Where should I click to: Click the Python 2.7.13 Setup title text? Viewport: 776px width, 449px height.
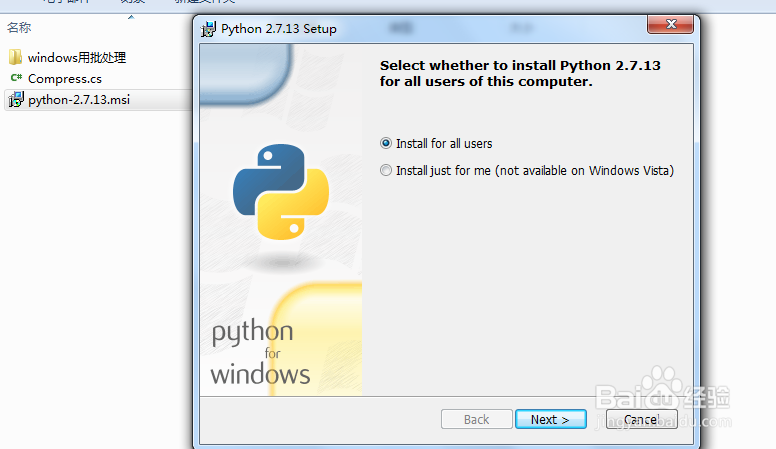coord(279,29)
